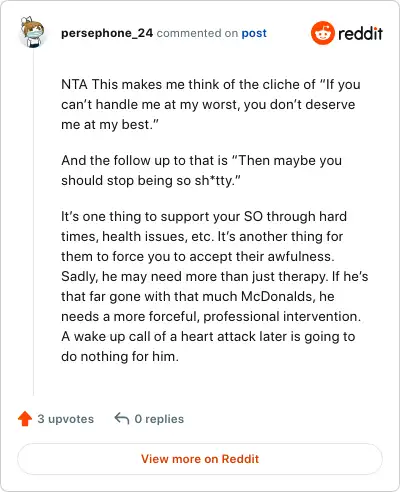Click the word 'McDonalds' in the comment
This screenshot has width=400, height=492.
tap(276, 296)
